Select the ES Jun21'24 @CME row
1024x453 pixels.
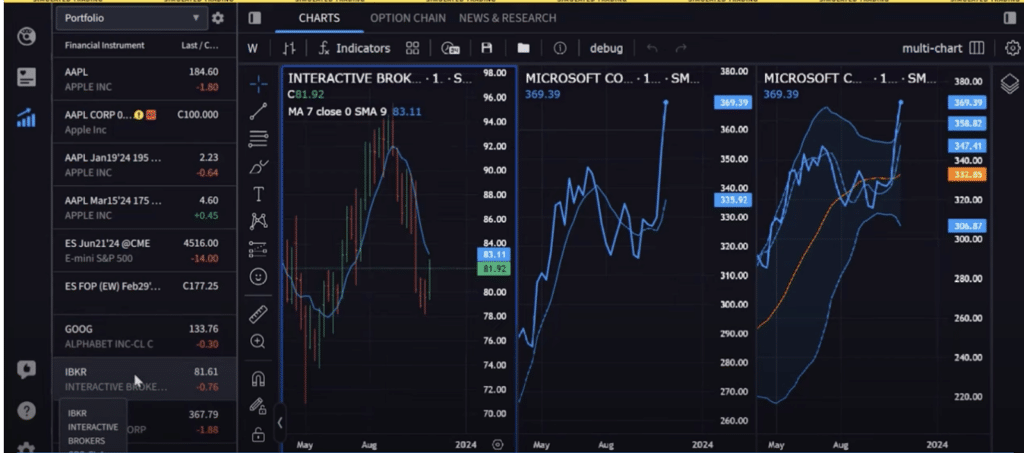point(144,251)
